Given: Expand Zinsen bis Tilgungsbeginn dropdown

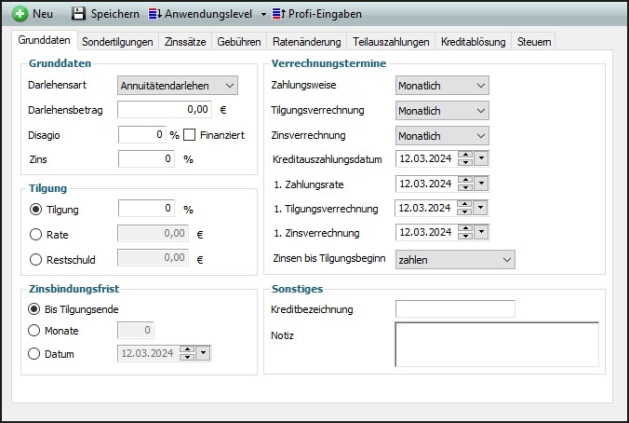Looking at the screenshot, I should 506,260.
